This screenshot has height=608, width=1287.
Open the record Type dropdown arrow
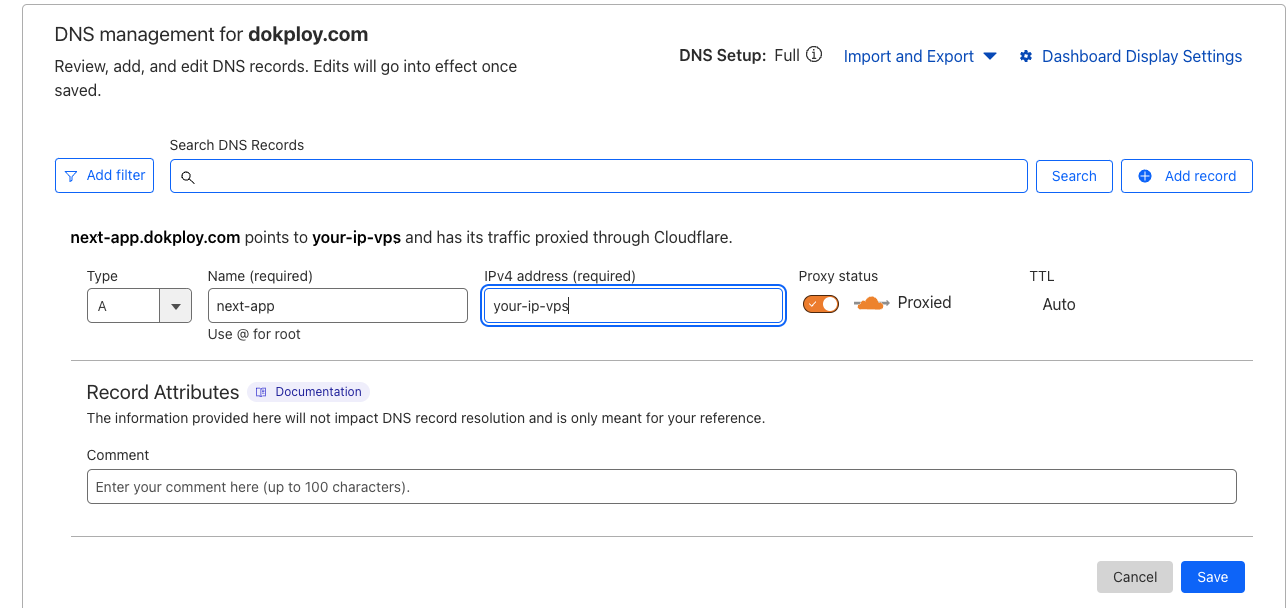176,306
